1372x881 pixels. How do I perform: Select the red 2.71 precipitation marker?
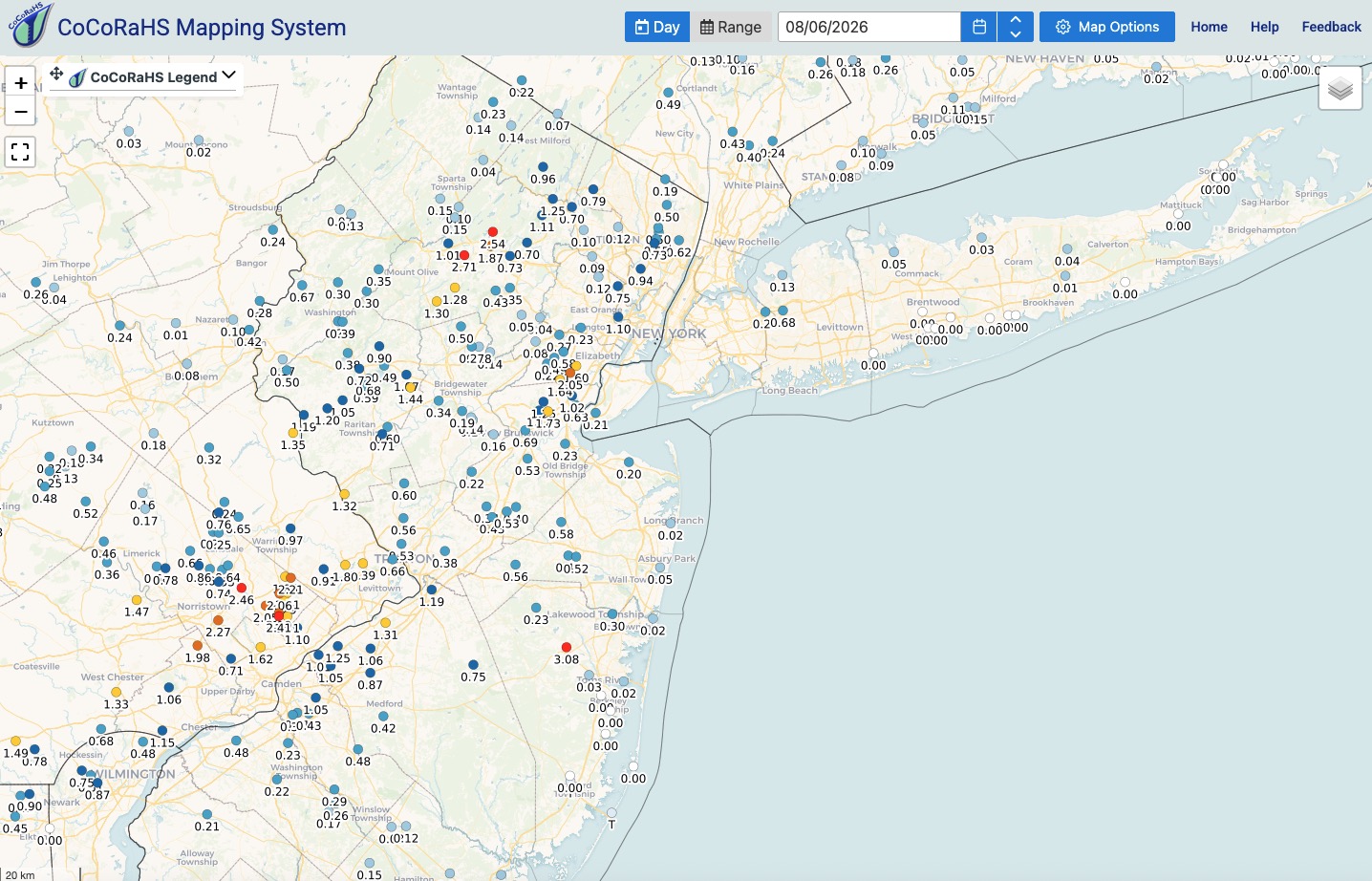464,255
